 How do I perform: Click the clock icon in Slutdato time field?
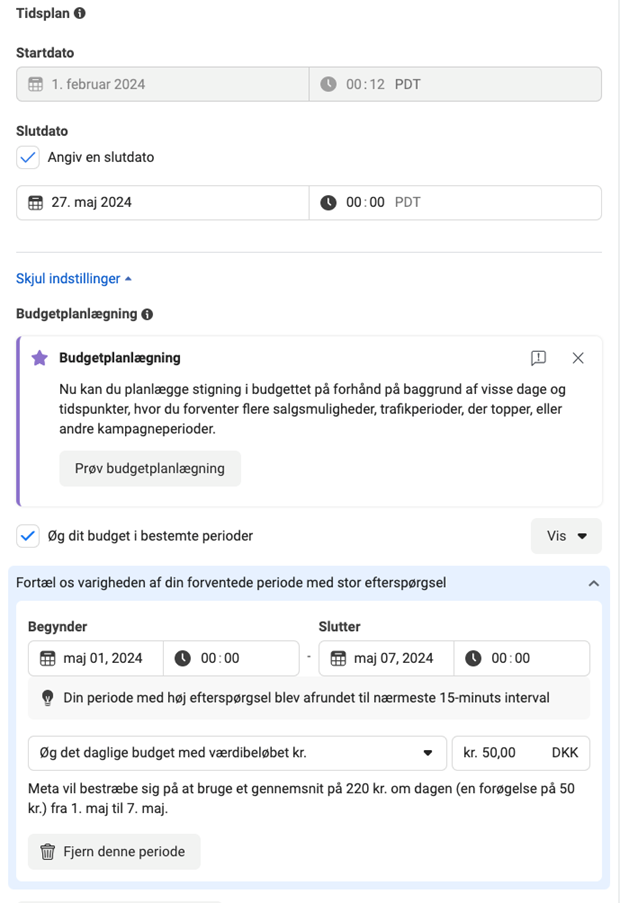pyautogui.click(x=328, y=203)
